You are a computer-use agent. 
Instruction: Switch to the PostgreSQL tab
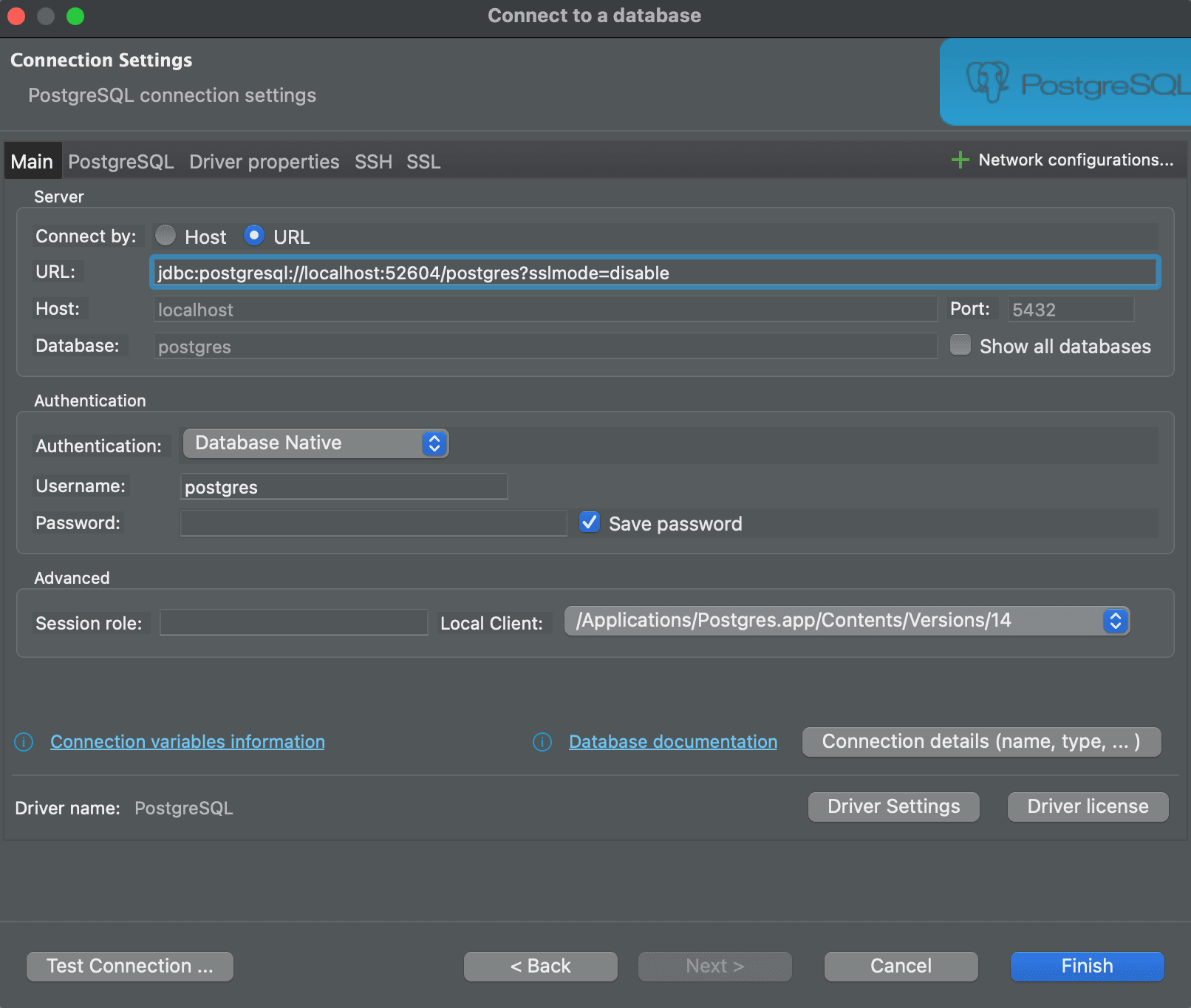click(120, 161)
